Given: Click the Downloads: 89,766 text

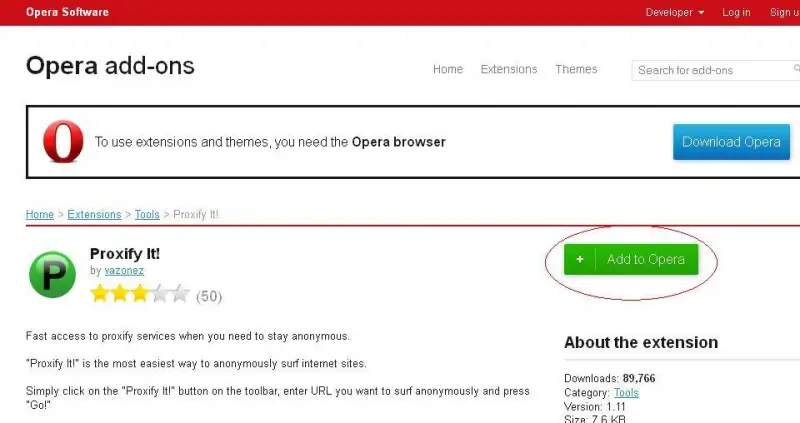Looking at the screenshot, I should pos(610,378).
